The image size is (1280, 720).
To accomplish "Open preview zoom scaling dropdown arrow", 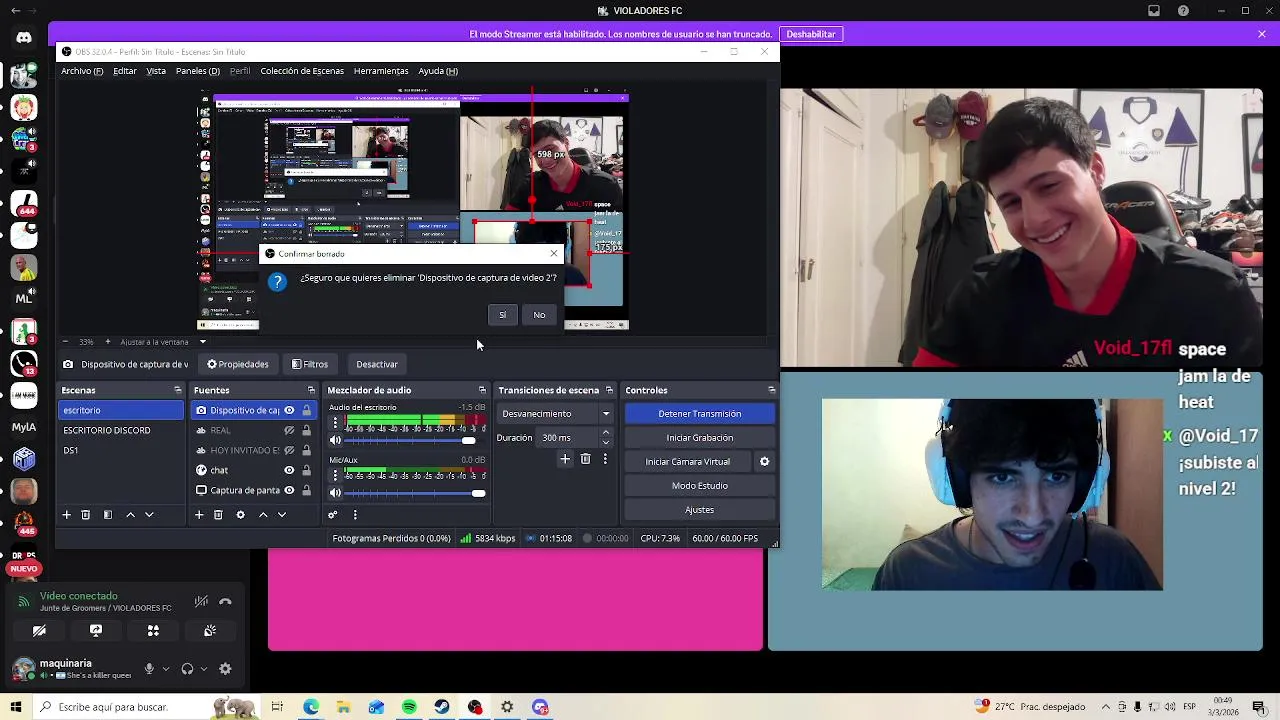I will point(203,342).
